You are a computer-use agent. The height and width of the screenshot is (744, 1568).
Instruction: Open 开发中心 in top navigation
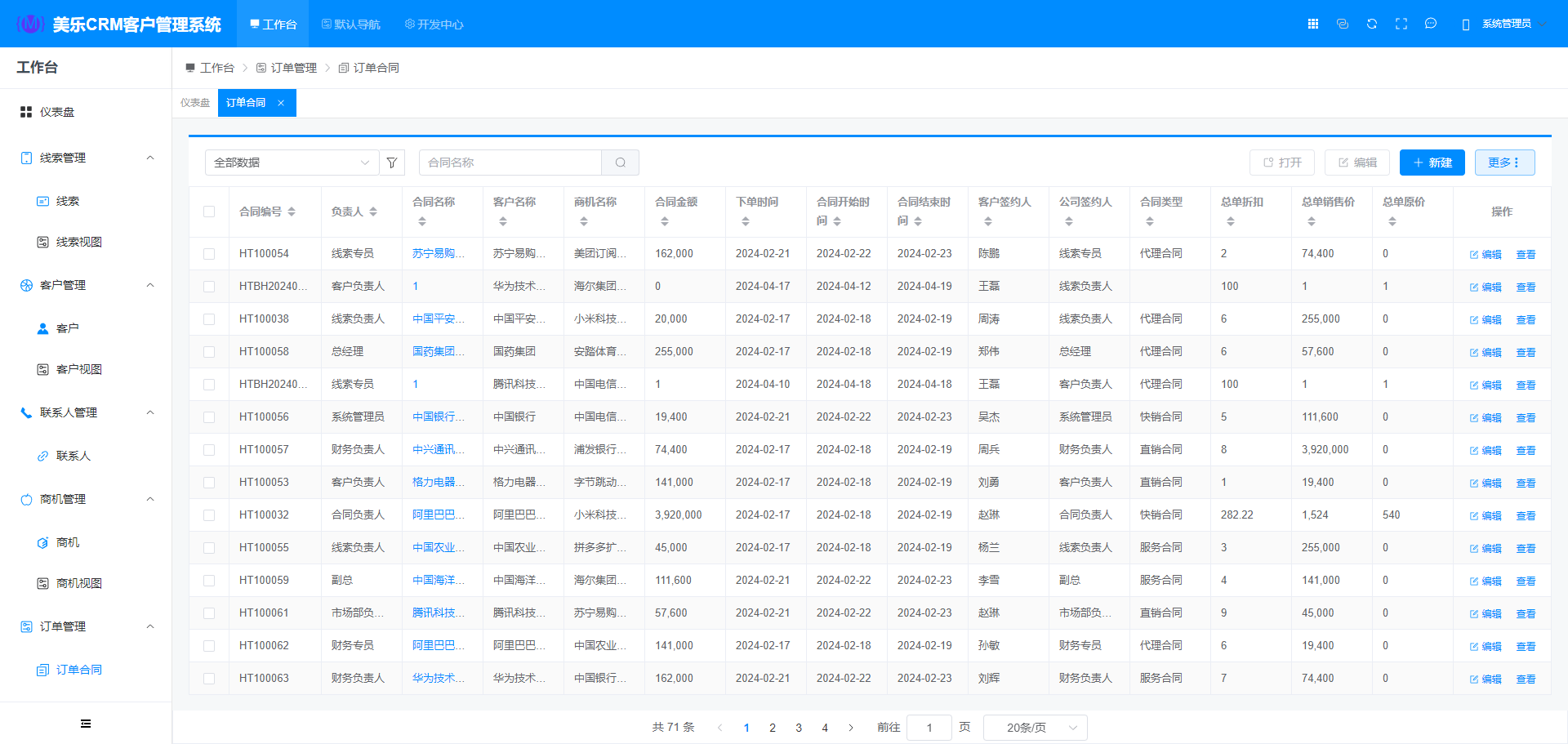point(434,25)
